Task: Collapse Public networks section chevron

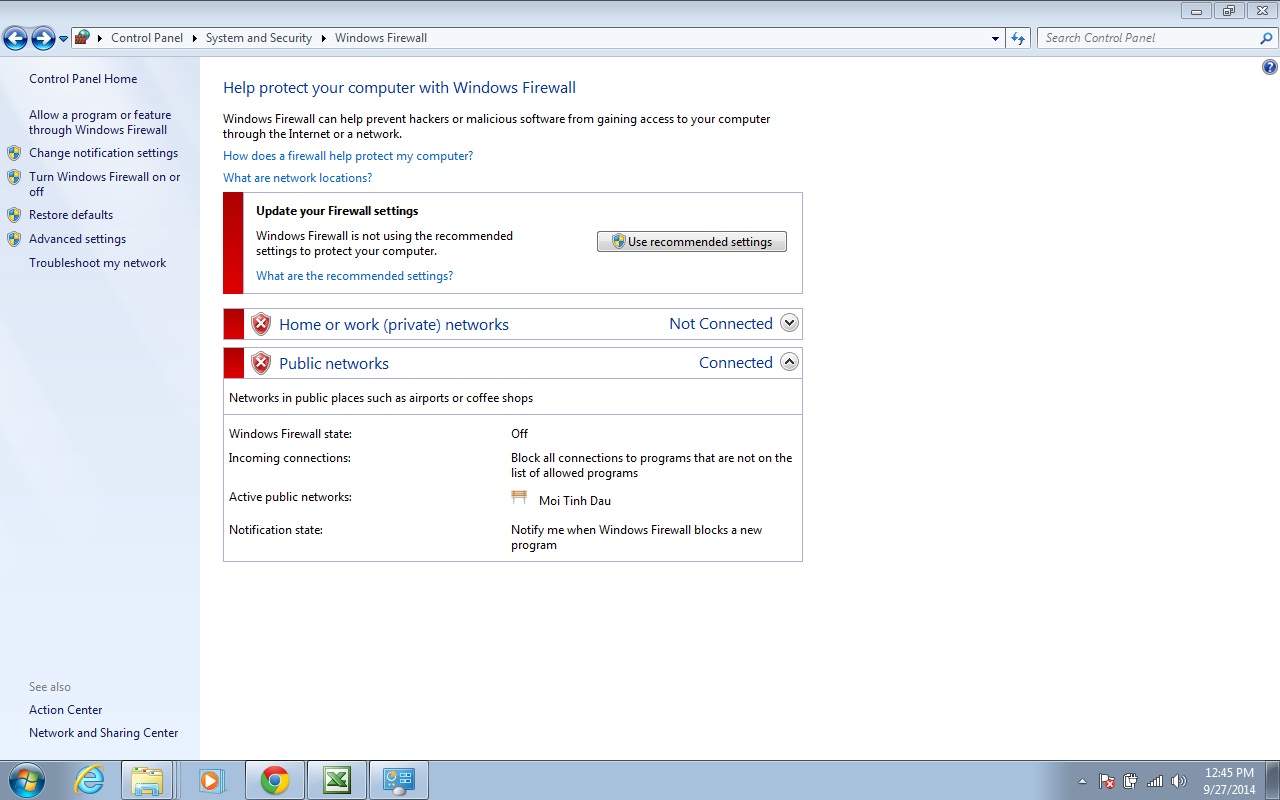Action: [x=789, y=362]
